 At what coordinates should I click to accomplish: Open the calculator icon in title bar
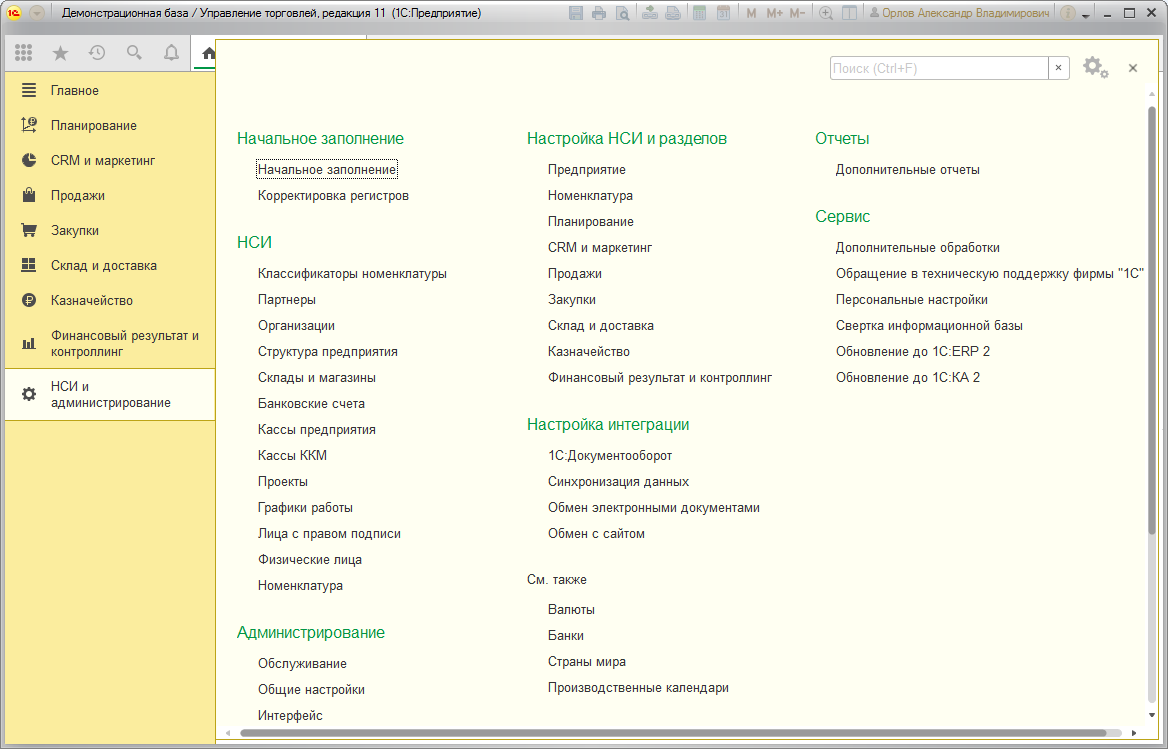pyautogui.click(x=699, y=13)
